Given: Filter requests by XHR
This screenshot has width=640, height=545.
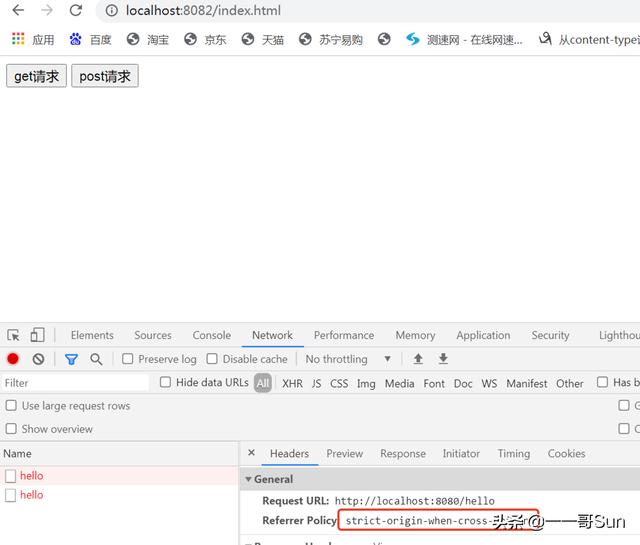Looking at the screenshot, I should click(x=292, y=383).
